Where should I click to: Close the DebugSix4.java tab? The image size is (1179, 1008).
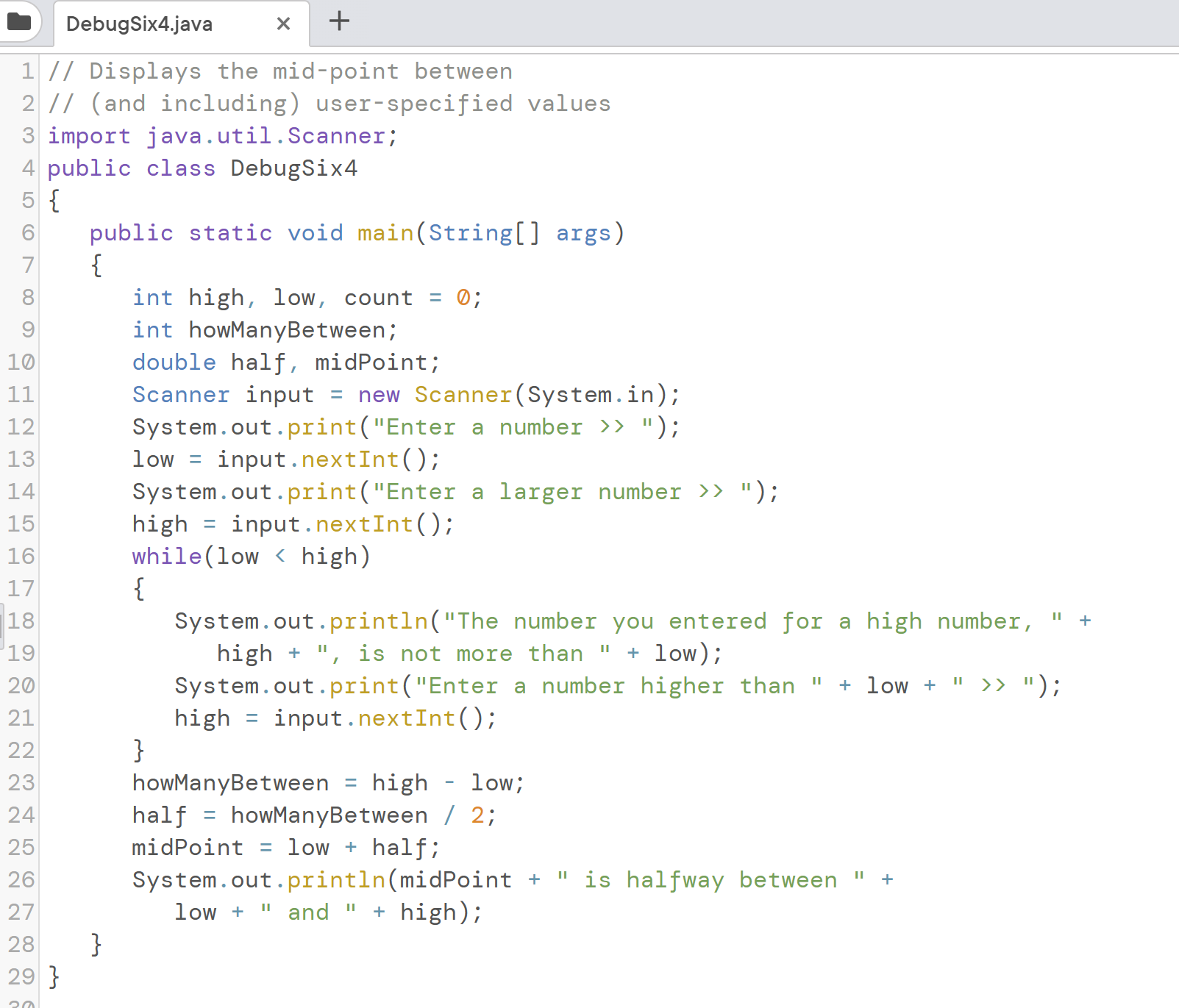[283, 23]
